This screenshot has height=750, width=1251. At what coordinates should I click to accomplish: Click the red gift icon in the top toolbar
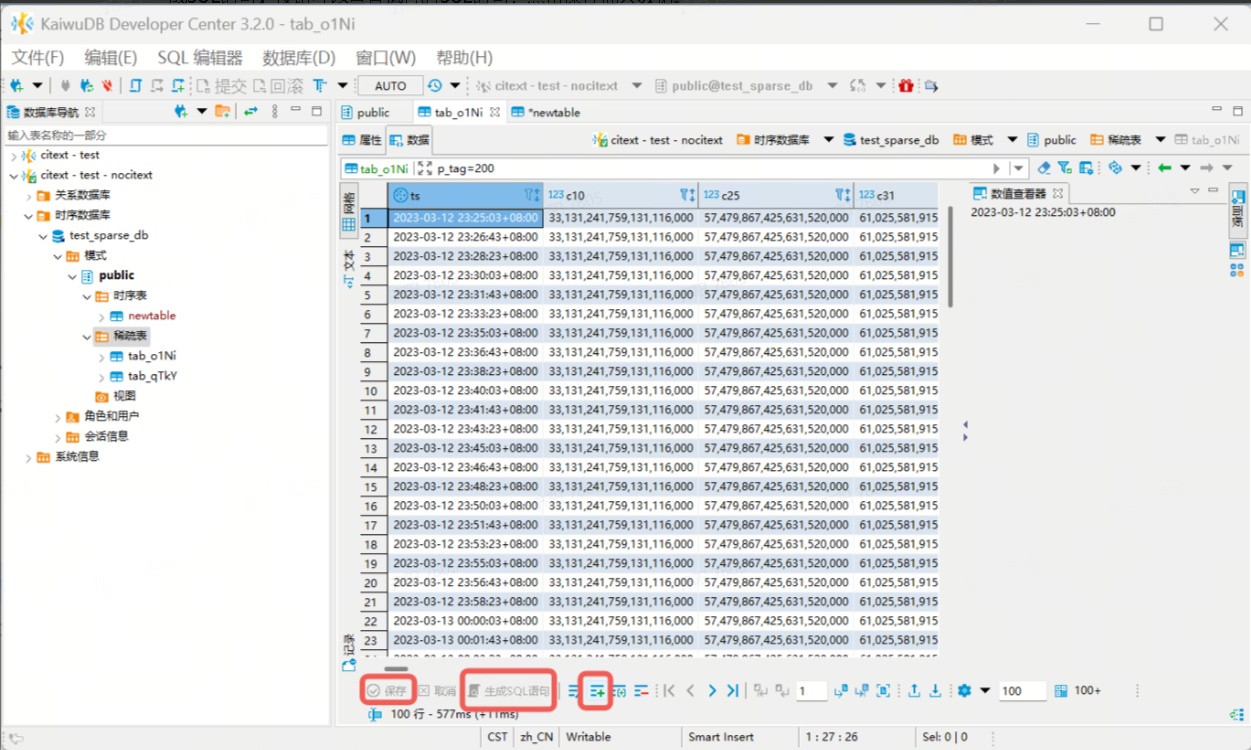(x=906, y=86)
